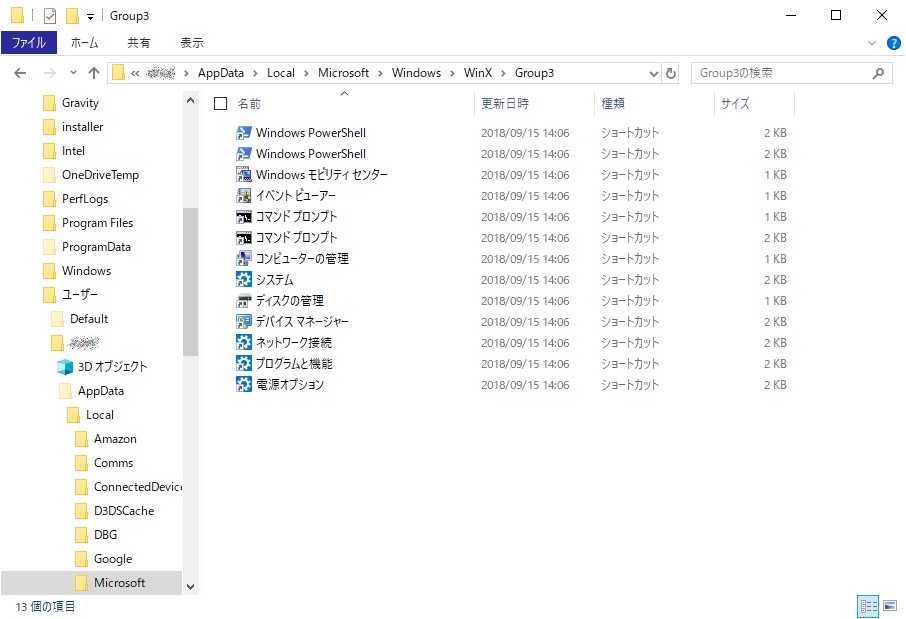Click the プログラムと機能 shortcut icon

[244, 364]
